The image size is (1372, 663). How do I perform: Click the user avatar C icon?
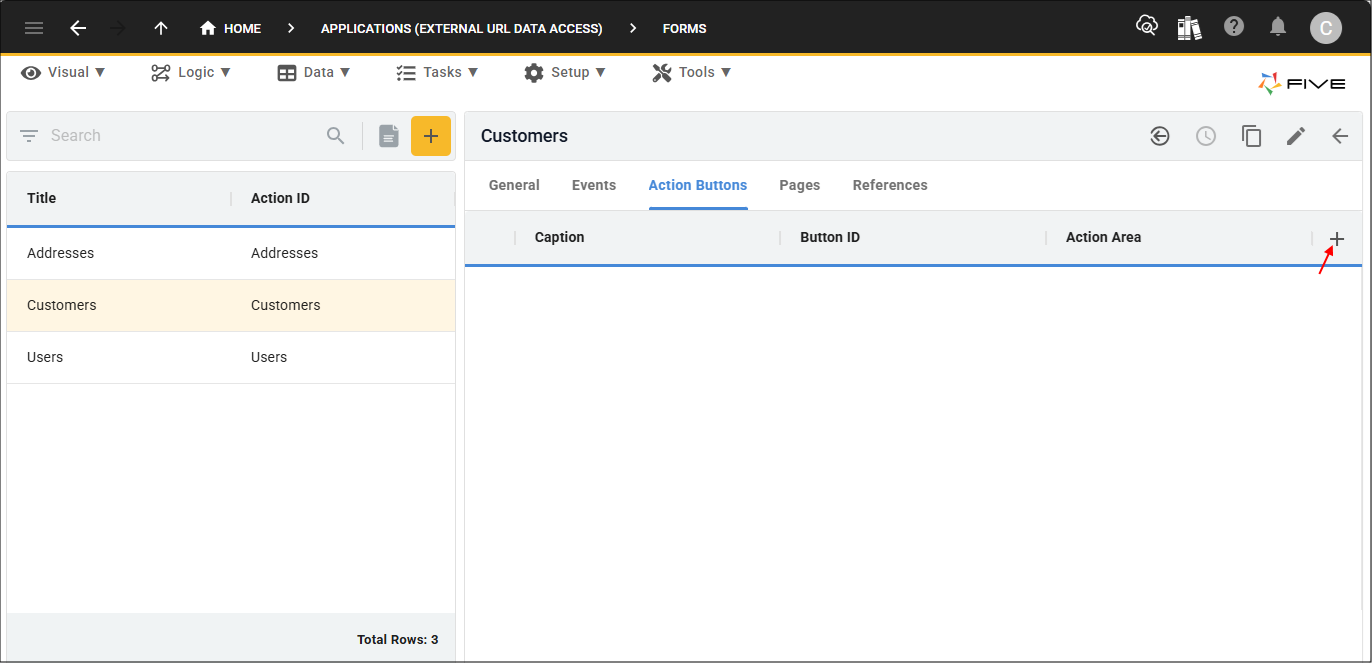click(x=1325, y=28)
